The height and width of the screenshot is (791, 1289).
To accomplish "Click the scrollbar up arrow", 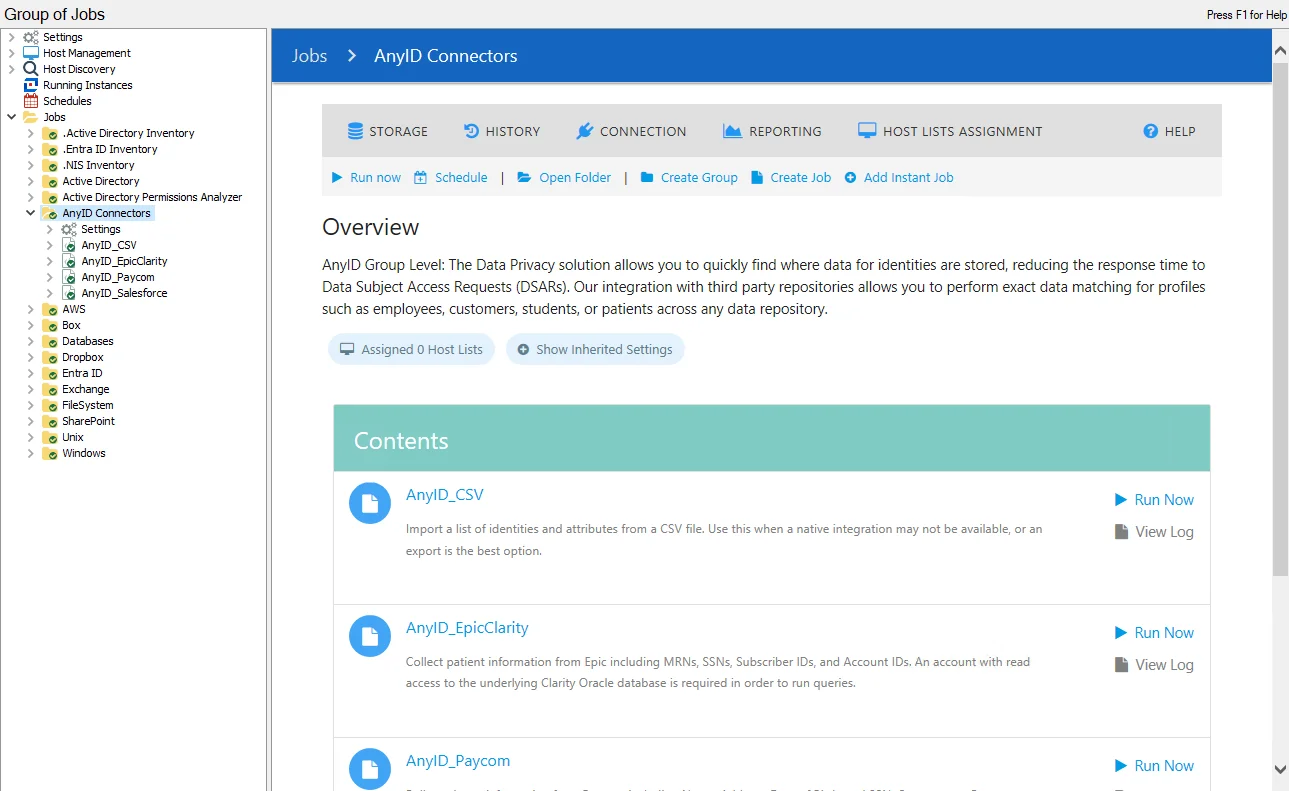I will coord(1280,49).
